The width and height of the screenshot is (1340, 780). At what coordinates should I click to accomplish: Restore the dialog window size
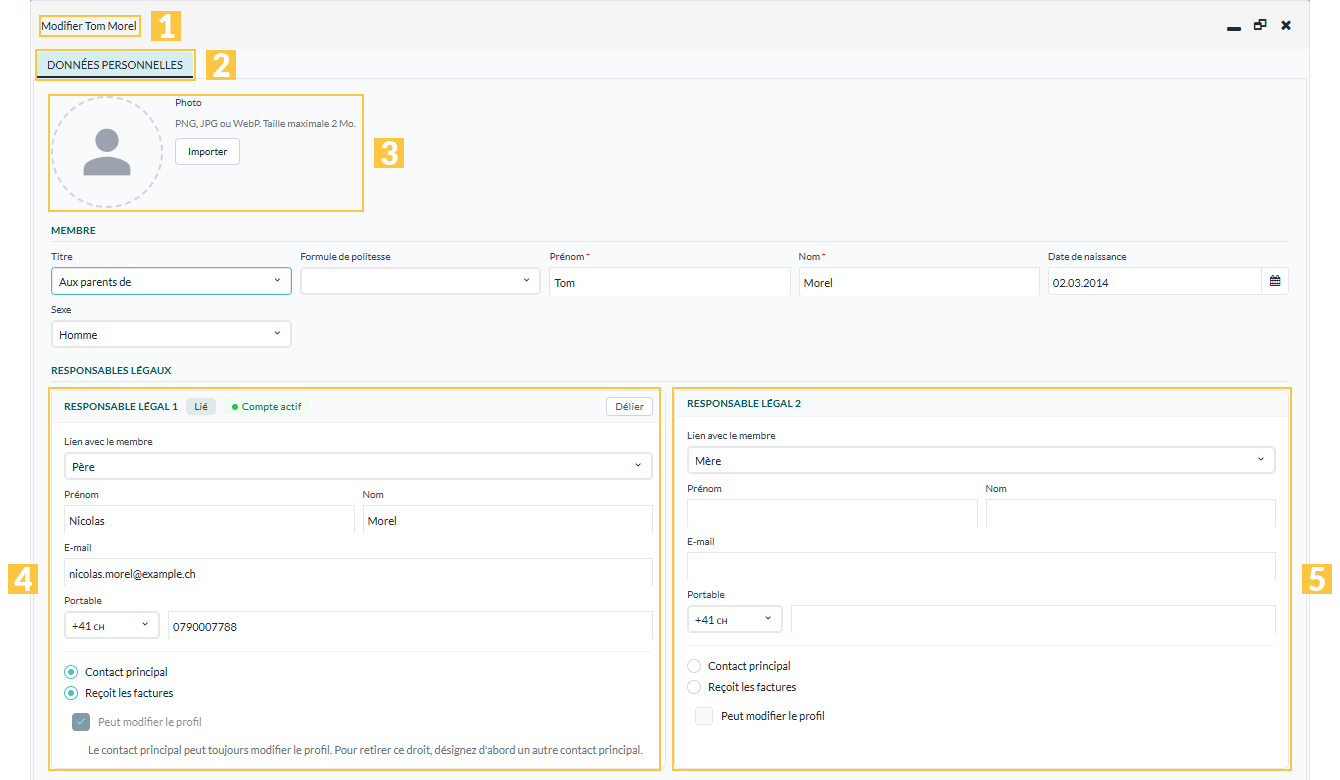click(x=1260, y=25)
